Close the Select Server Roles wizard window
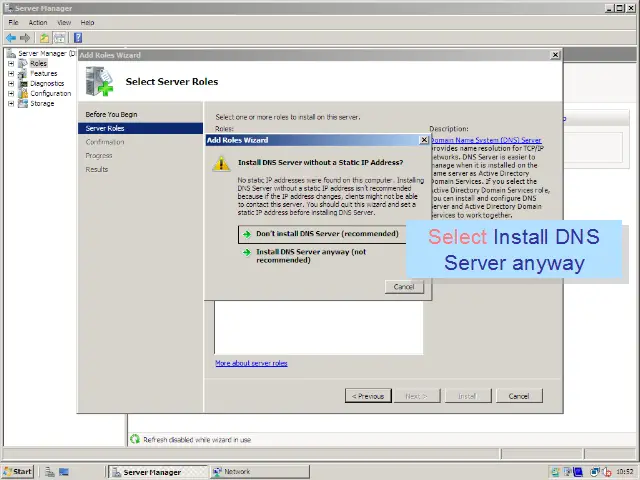The width and height of the screenshot is (640, 480). click(555, 55)
